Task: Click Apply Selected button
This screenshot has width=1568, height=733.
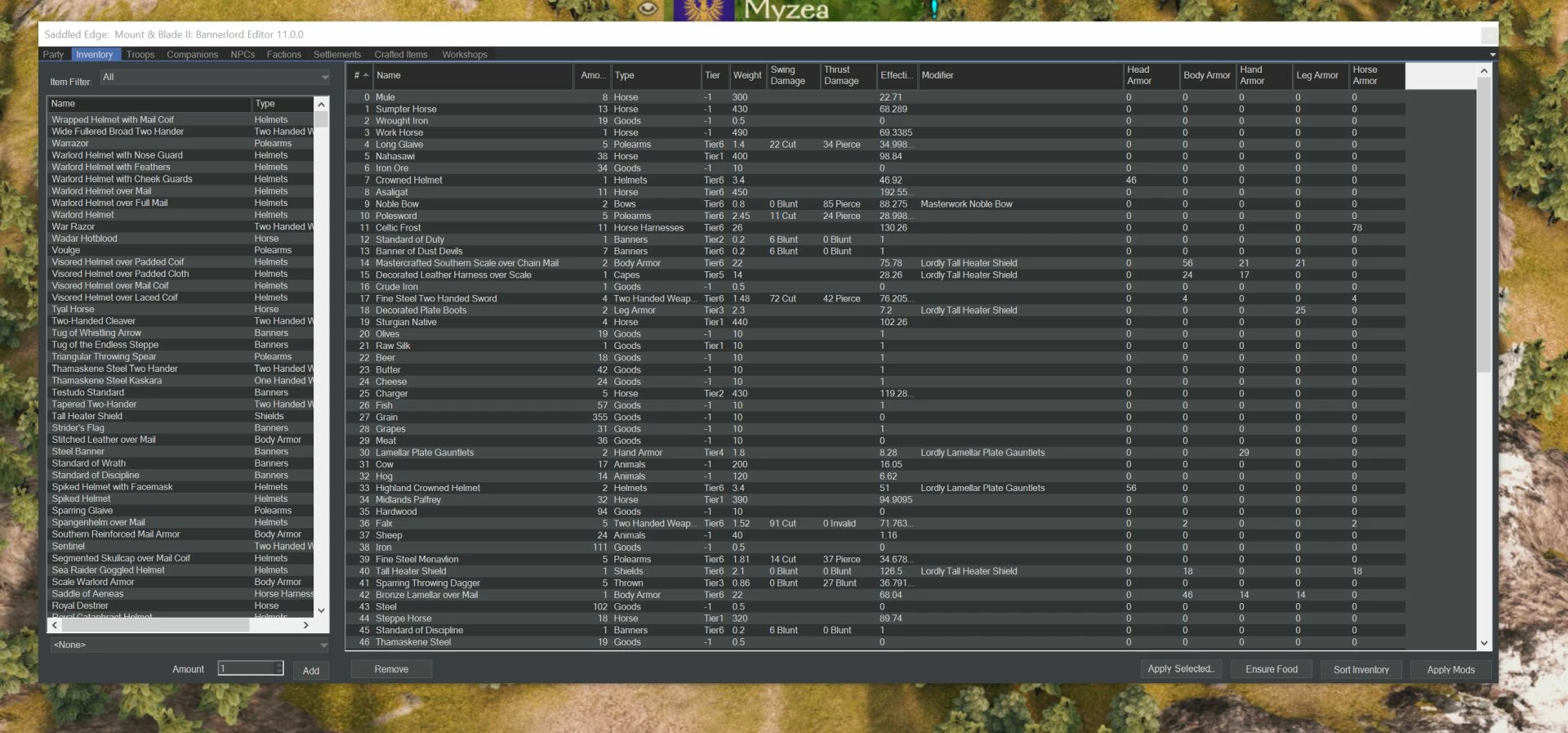Action: 1181,668
